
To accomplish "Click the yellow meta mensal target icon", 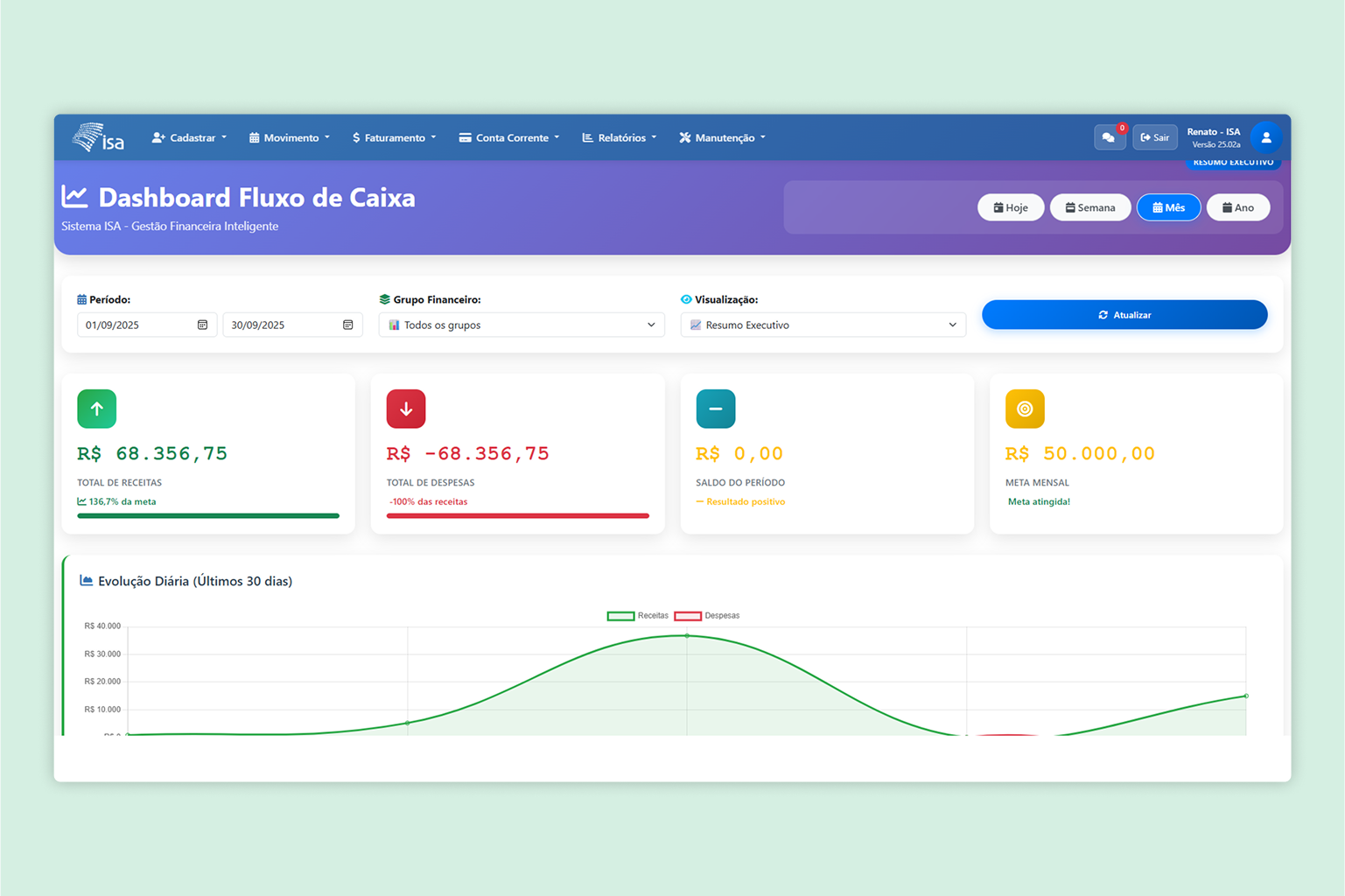I will coord(1025,409).
